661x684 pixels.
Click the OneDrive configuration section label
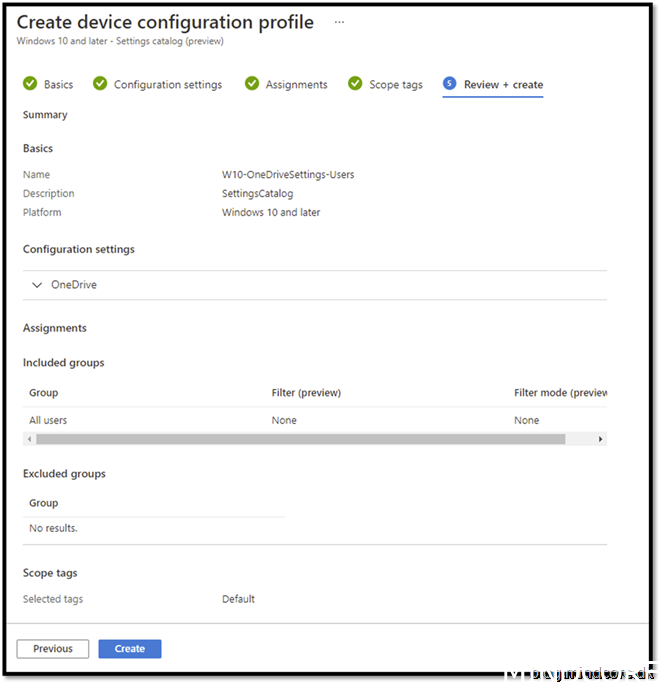click(x=74, y=285)
